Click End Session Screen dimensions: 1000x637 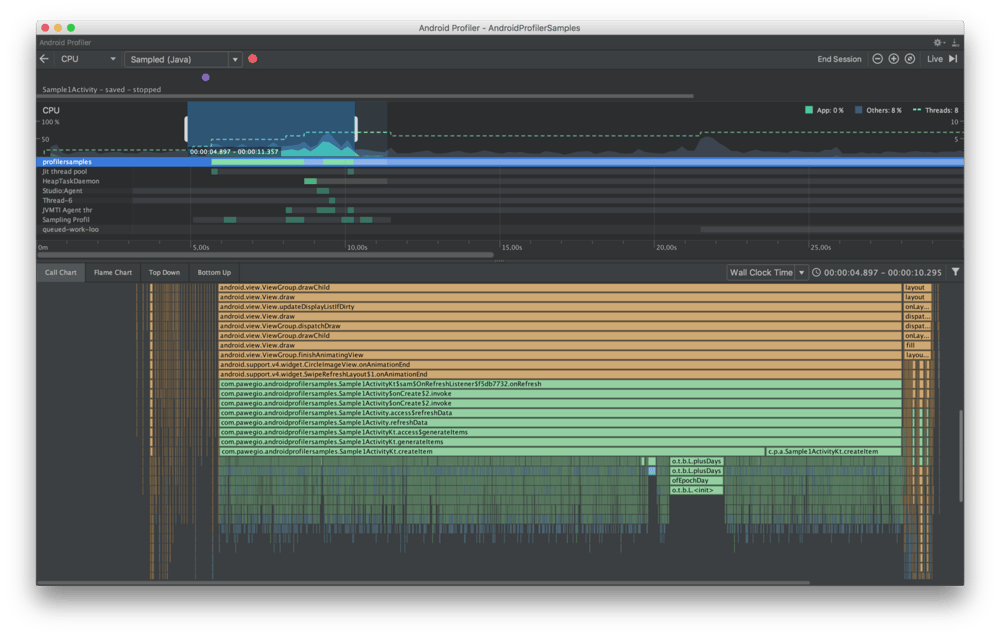(840, 59)
